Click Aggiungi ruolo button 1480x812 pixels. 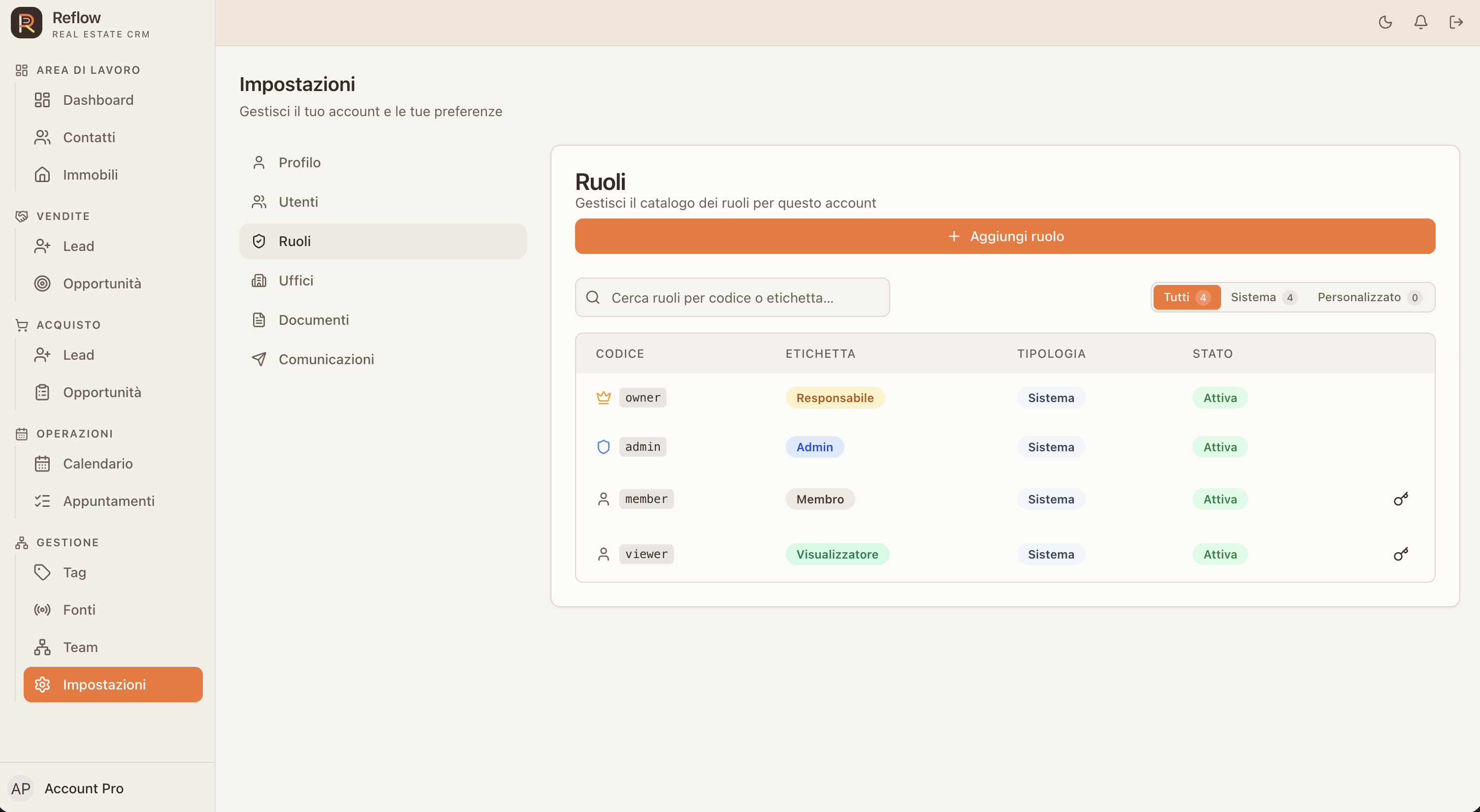(1005, 236)
